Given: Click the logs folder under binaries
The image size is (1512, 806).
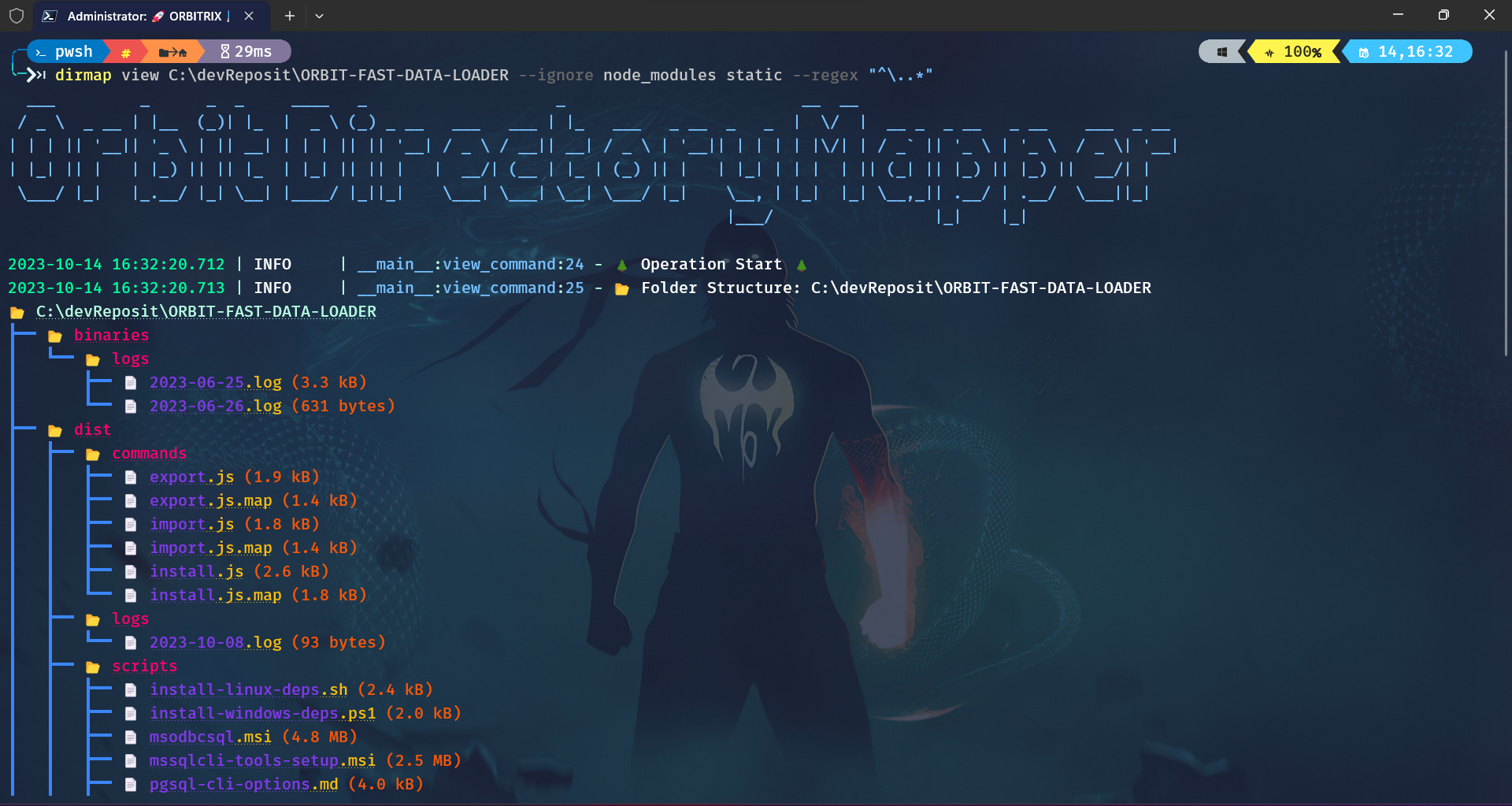Looking at the screenshot, I should 131,358.
